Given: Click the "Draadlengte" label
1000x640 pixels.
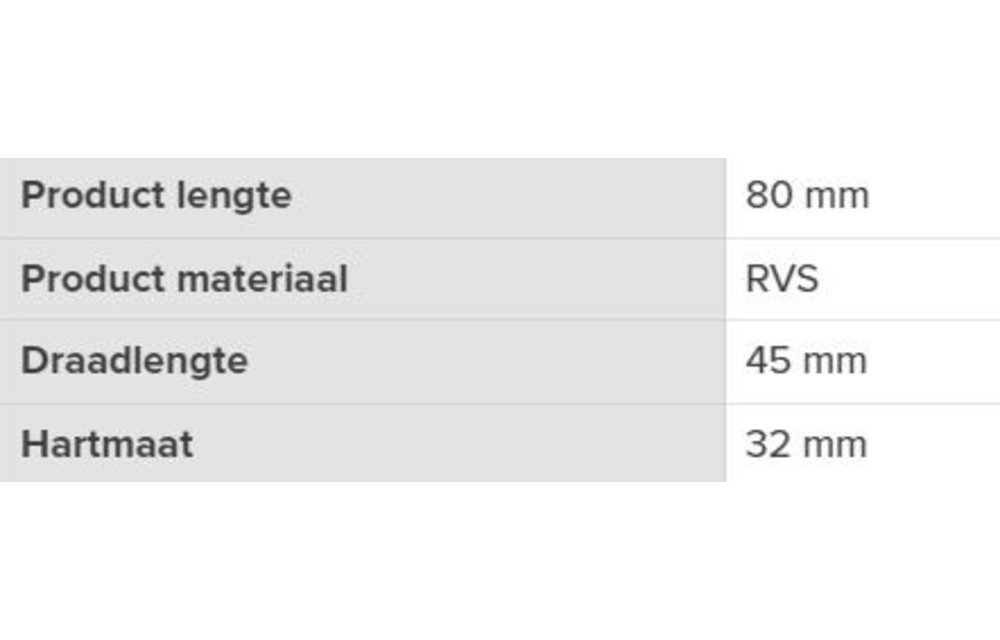Looking at the screenshot, I should (x=134, y=361).
